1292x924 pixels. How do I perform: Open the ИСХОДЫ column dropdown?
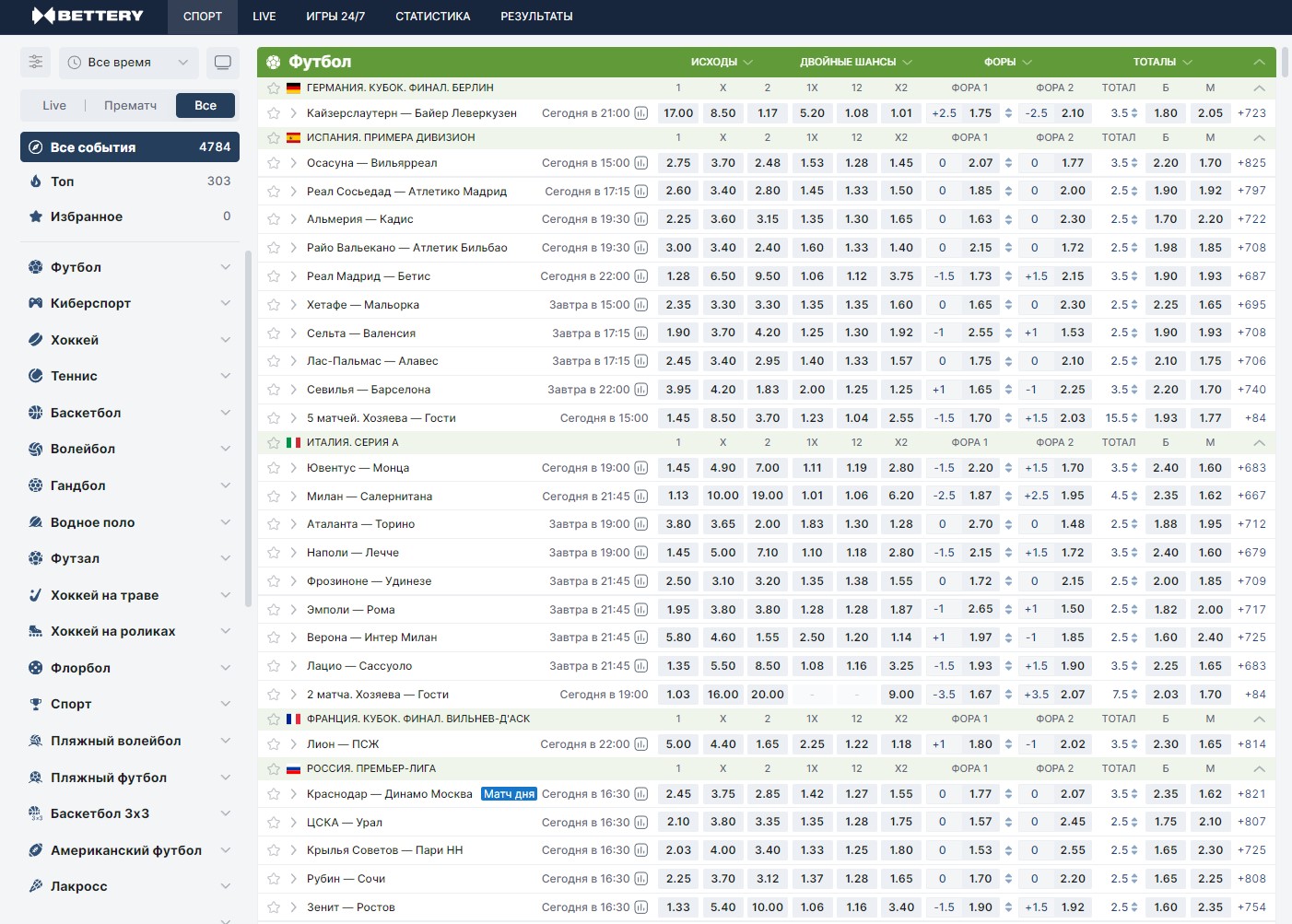click(722, 62)
